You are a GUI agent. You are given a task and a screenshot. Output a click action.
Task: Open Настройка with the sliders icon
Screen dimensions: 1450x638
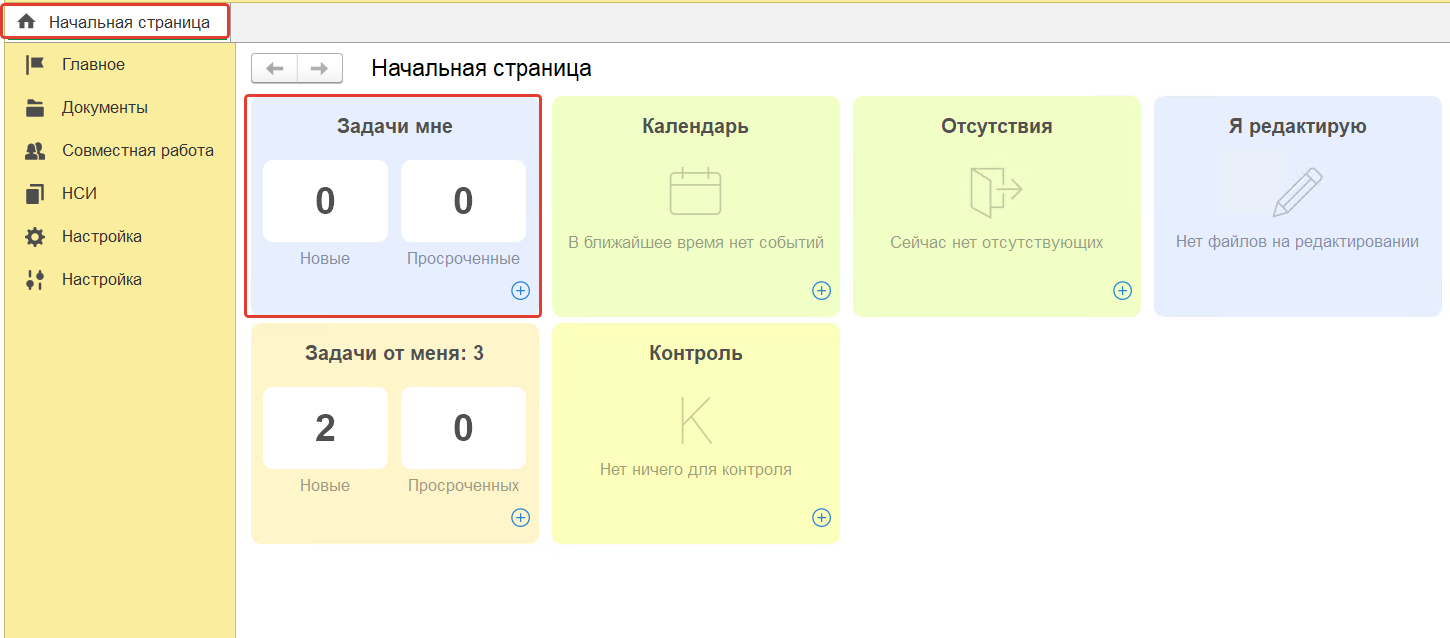pos(101,280)
